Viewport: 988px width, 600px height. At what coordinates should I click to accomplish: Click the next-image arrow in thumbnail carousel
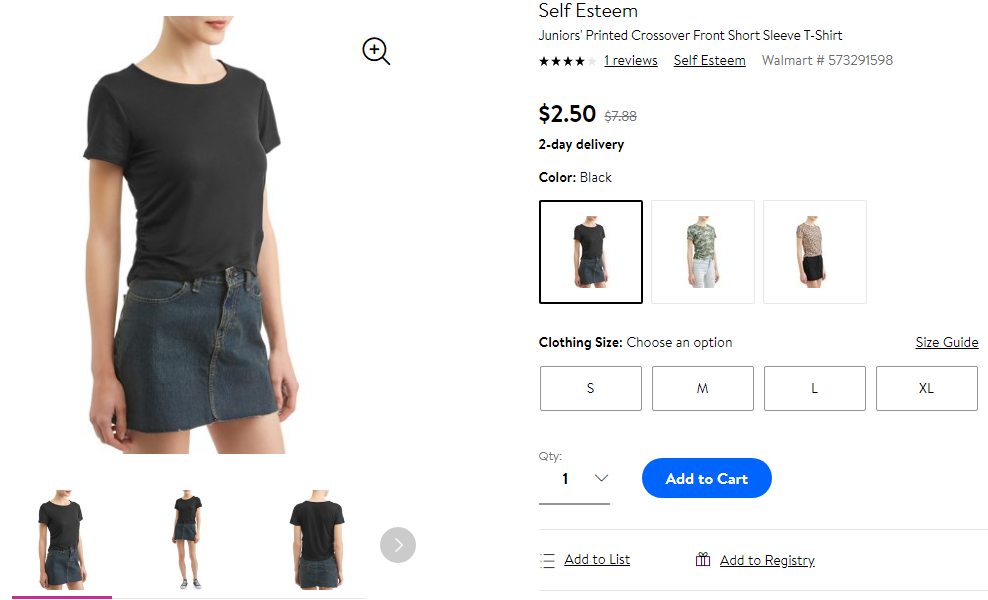click(x=398, y=545)
